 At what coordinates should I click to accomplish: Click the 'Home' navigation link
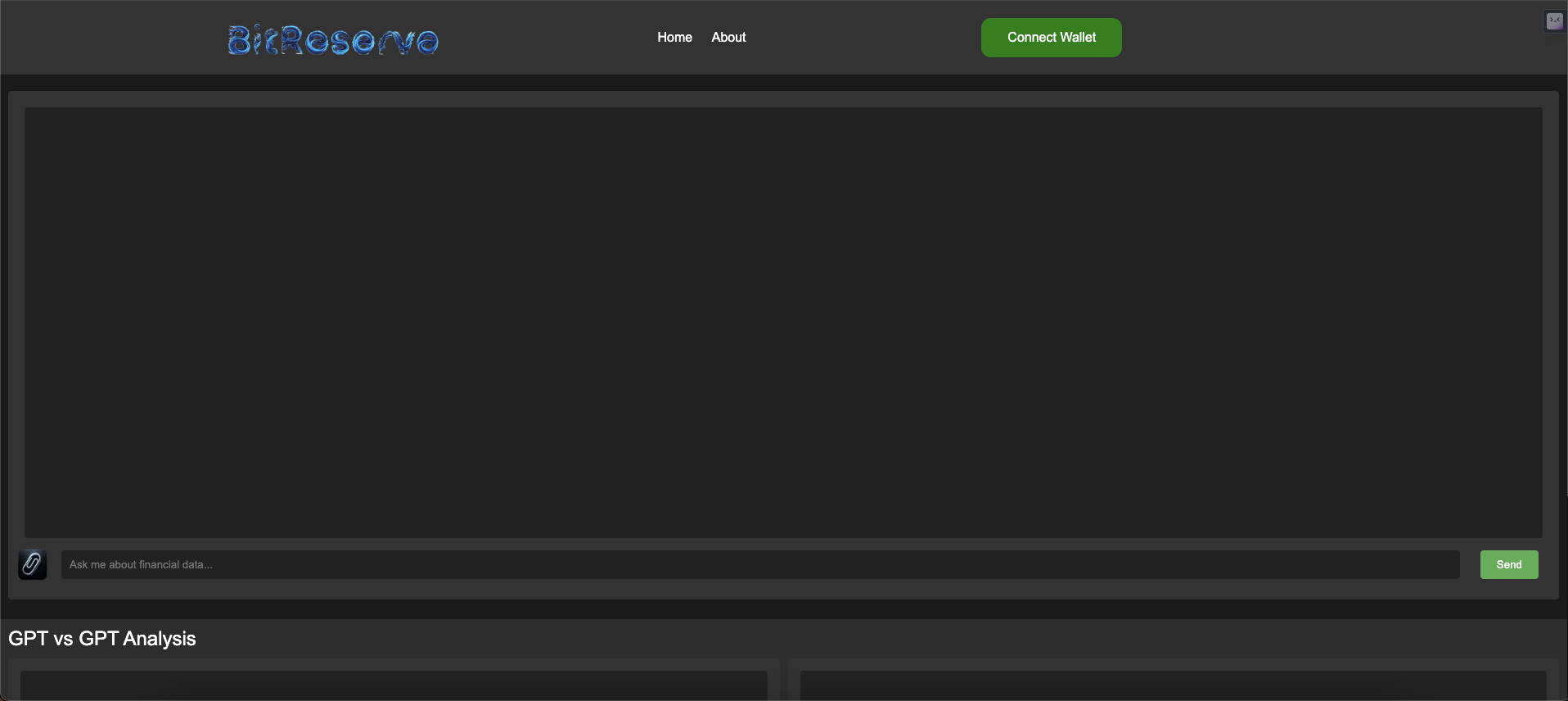[674, 38]
